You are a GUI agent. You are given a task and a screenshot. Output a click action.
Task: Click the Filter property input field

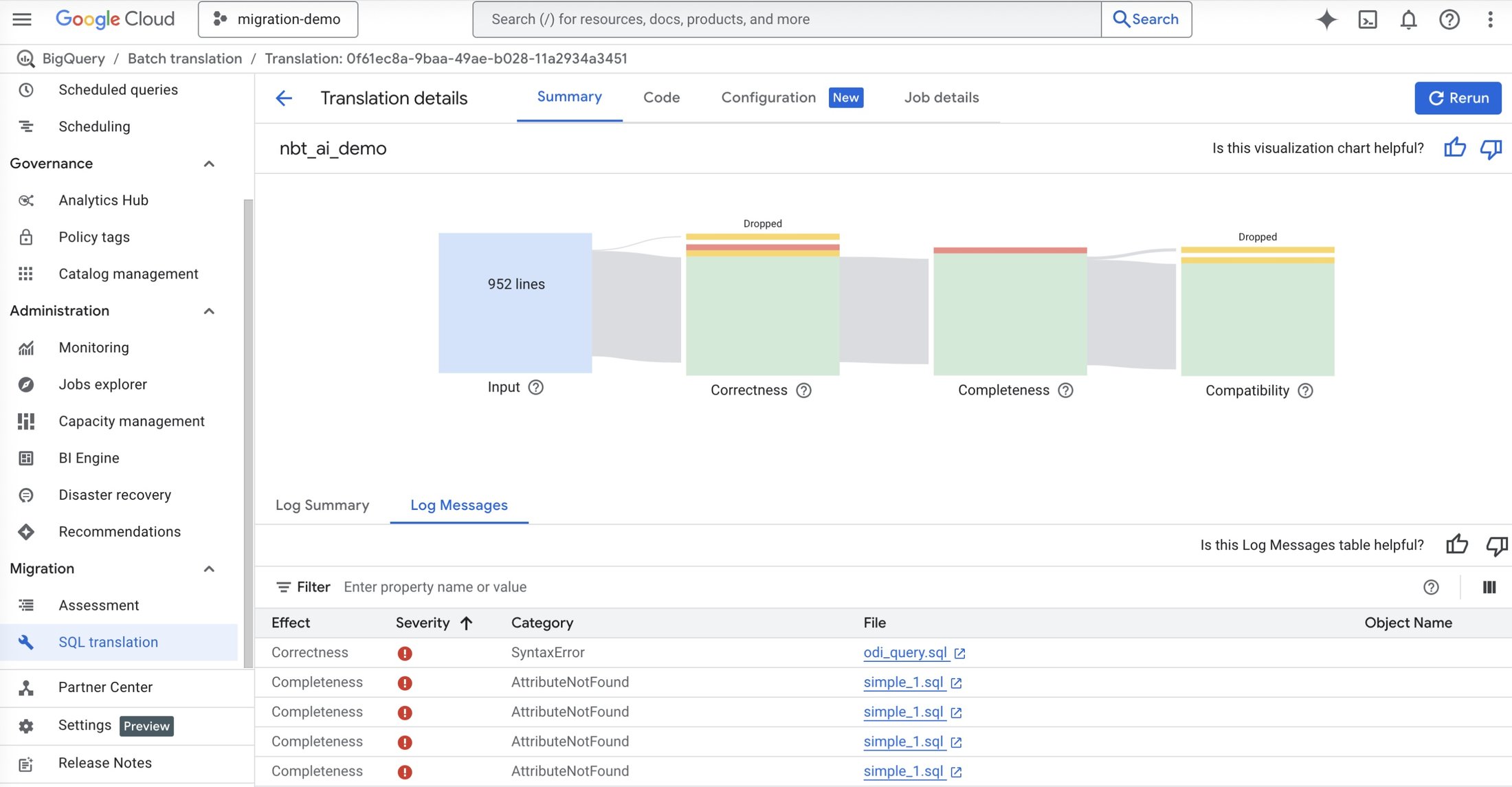[x=873, y=587]
